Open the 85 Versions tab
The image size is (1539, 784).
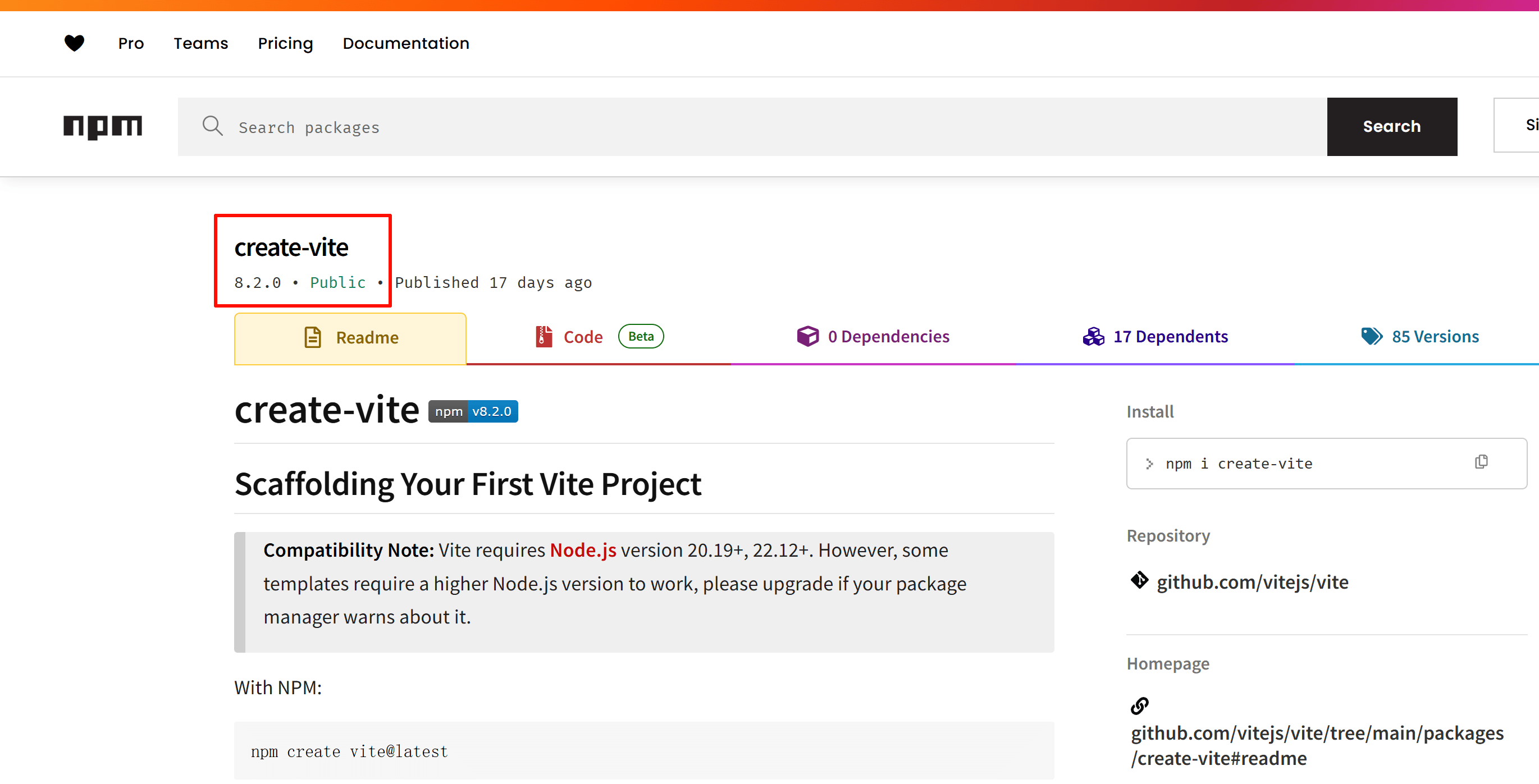tap(1435, 336)
